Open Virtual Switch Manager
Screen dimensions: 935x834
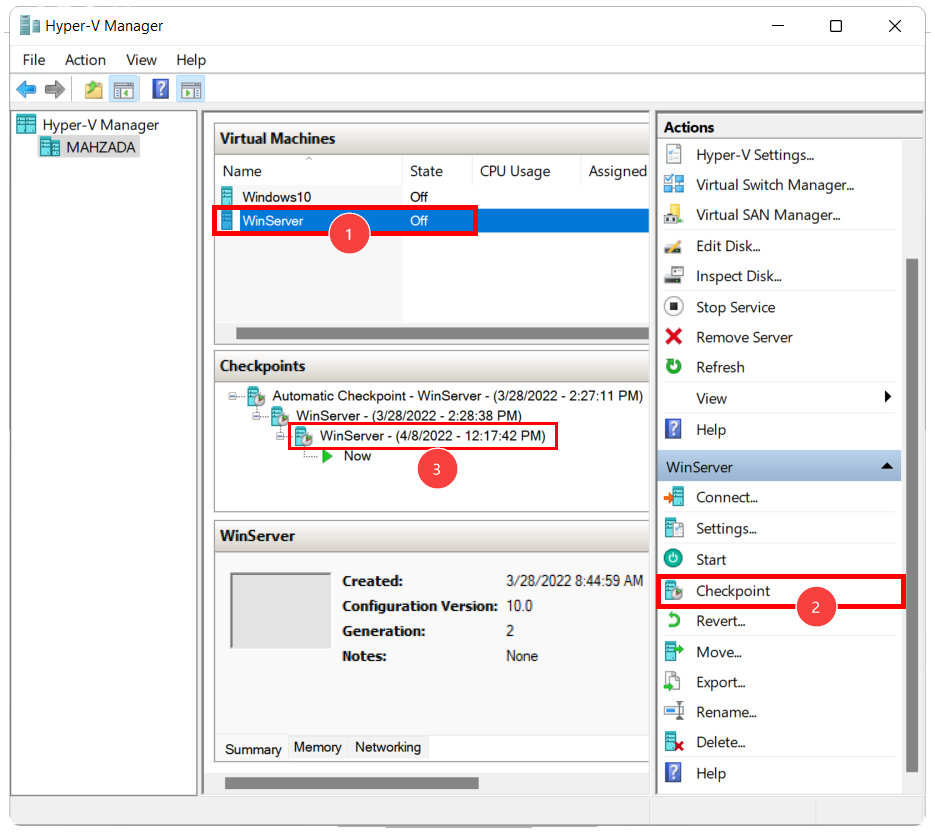click(775, 185)
